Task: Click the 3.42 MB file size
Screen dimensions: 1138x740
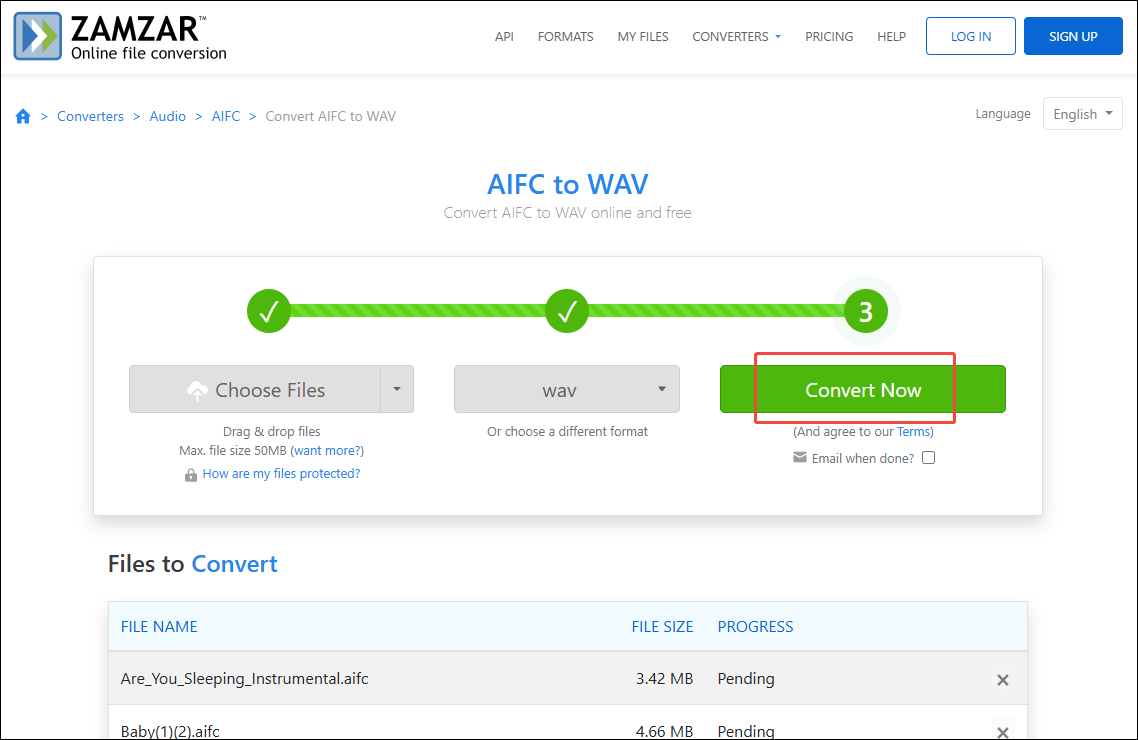Action: tap(664, 679)
